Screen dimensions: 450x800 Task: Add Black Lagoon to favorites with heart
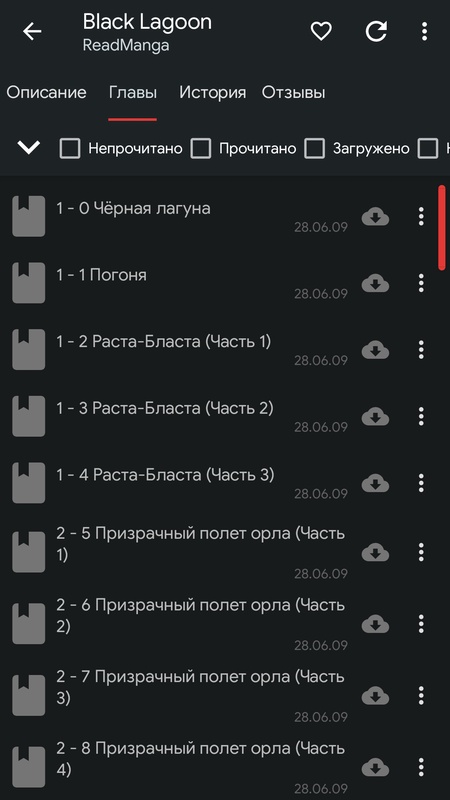tap(321, 32)
